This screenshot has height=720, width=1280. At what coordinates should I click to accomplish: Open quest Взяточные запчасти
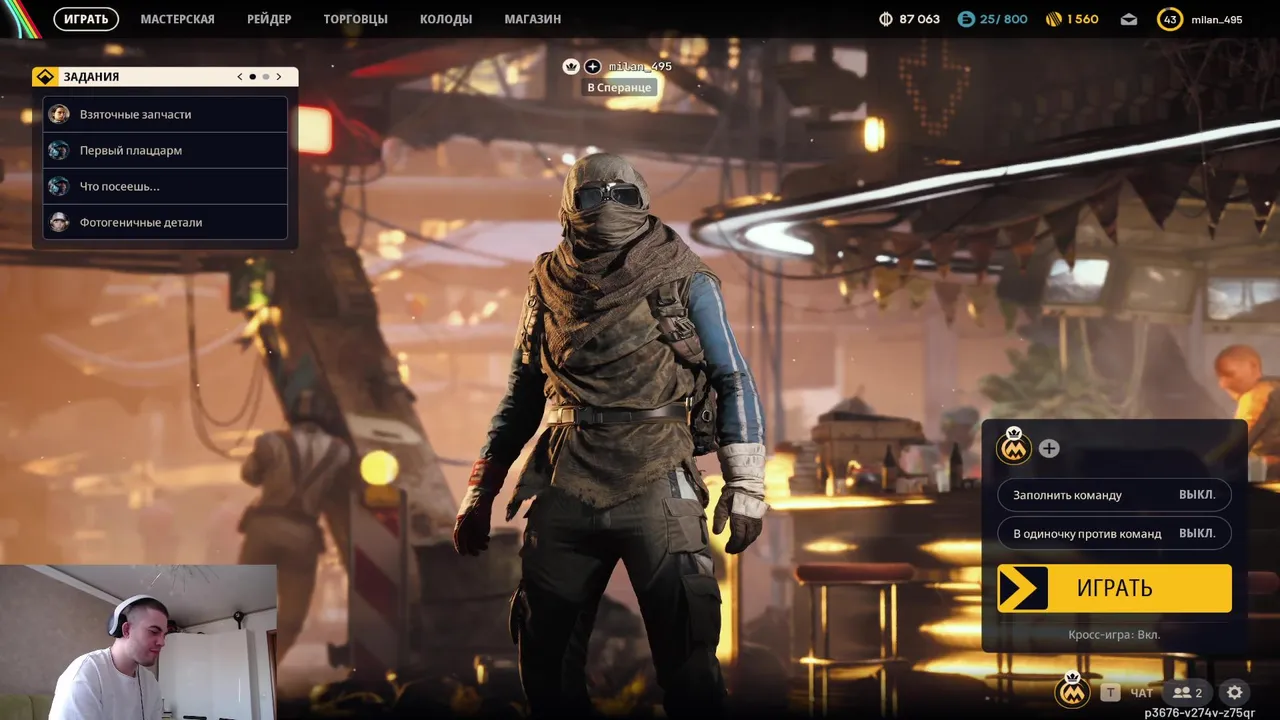(x=165, y=114)
